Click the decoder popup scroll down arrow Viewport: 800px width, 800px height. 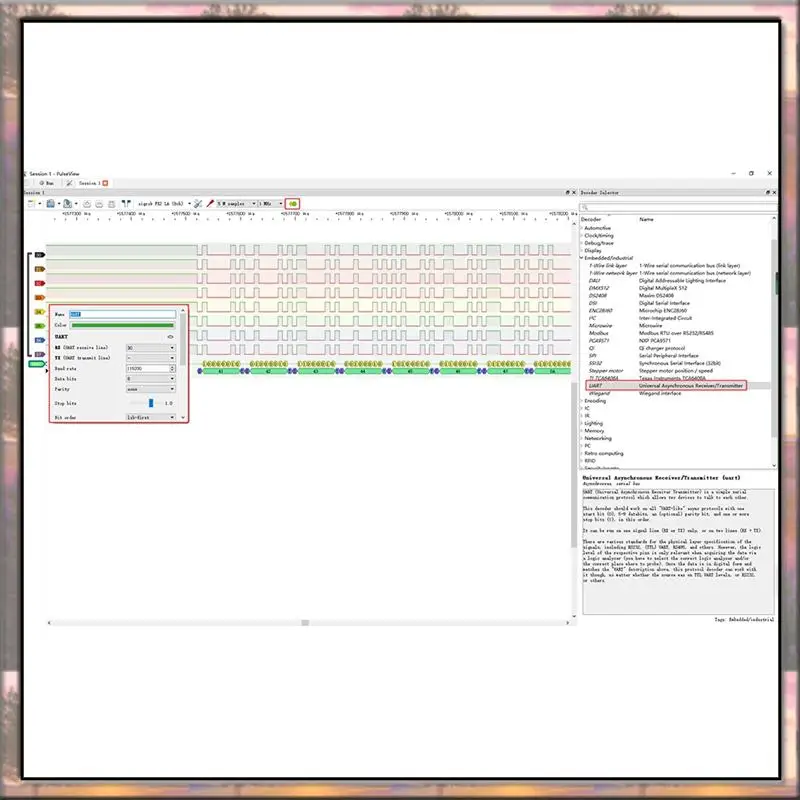(x=183, y=417)
